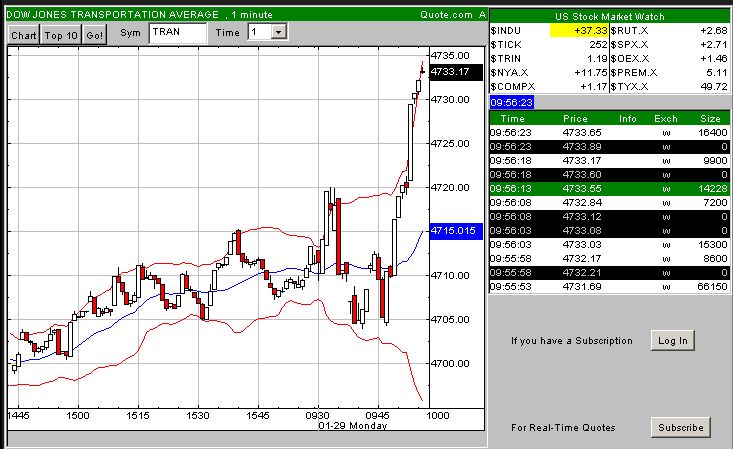Select the $NYA.X symbol
Image resolution: width=733 pixels, height=449 pixels.
pos(509,73)
